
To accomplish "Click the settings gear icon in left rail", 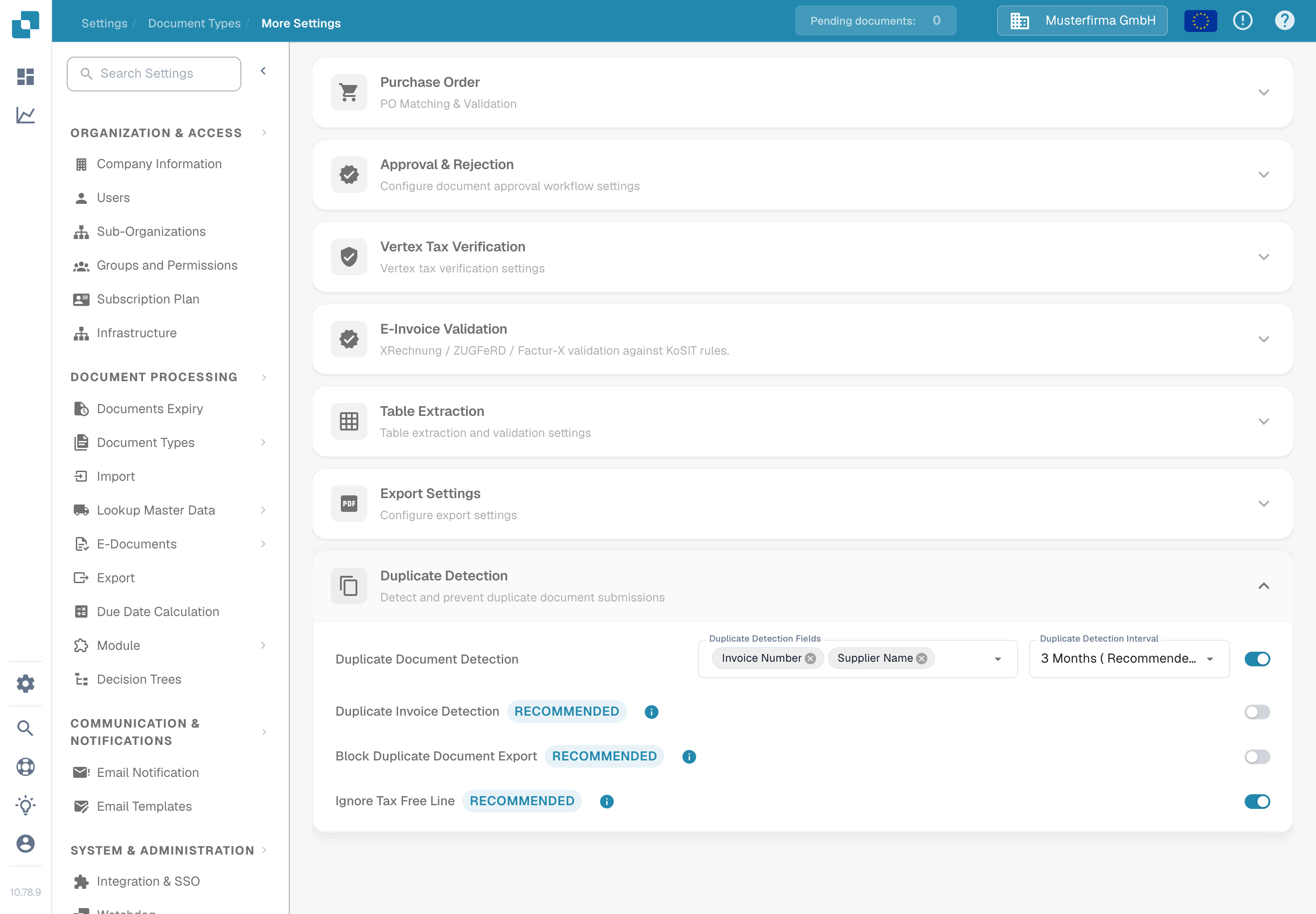I will click(25, 683).
